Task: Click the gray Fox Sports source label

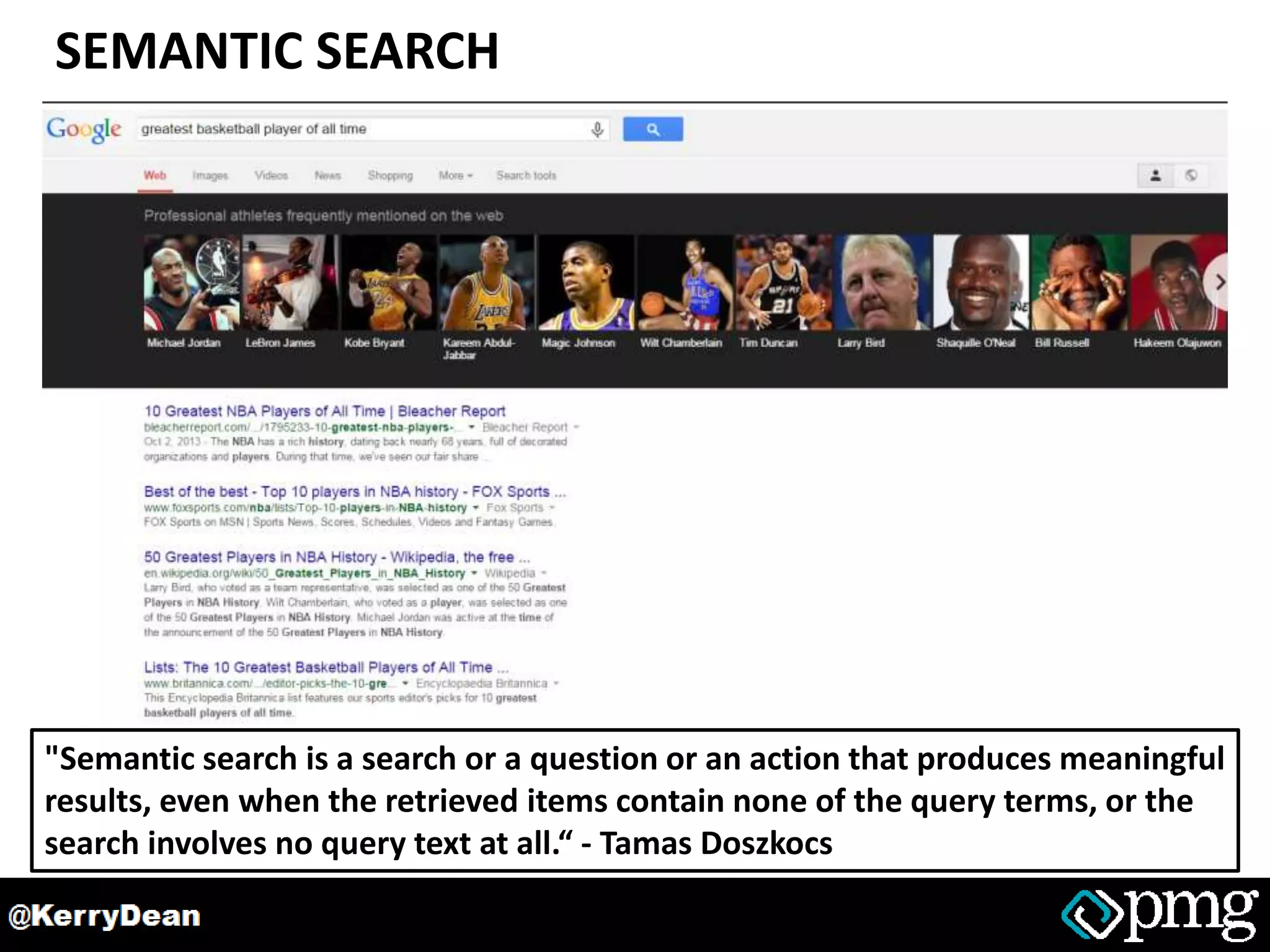Action: coord(515,508)
